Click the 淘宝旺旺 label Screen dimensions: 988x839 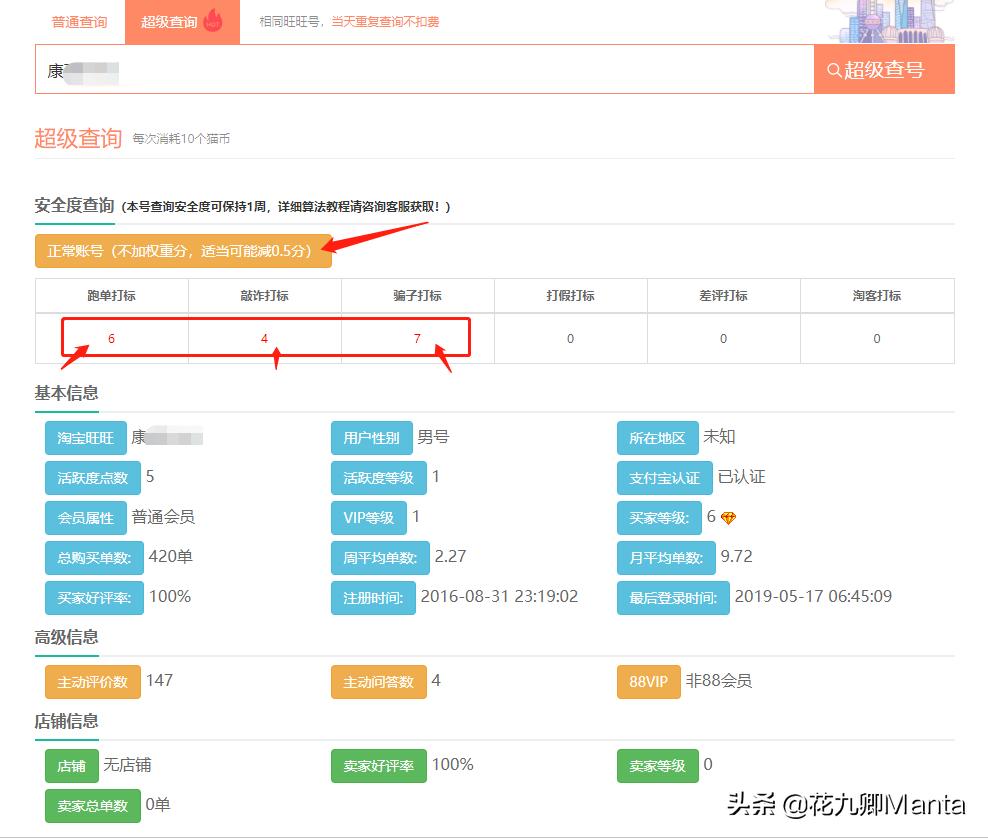click(x=86, y=438)
